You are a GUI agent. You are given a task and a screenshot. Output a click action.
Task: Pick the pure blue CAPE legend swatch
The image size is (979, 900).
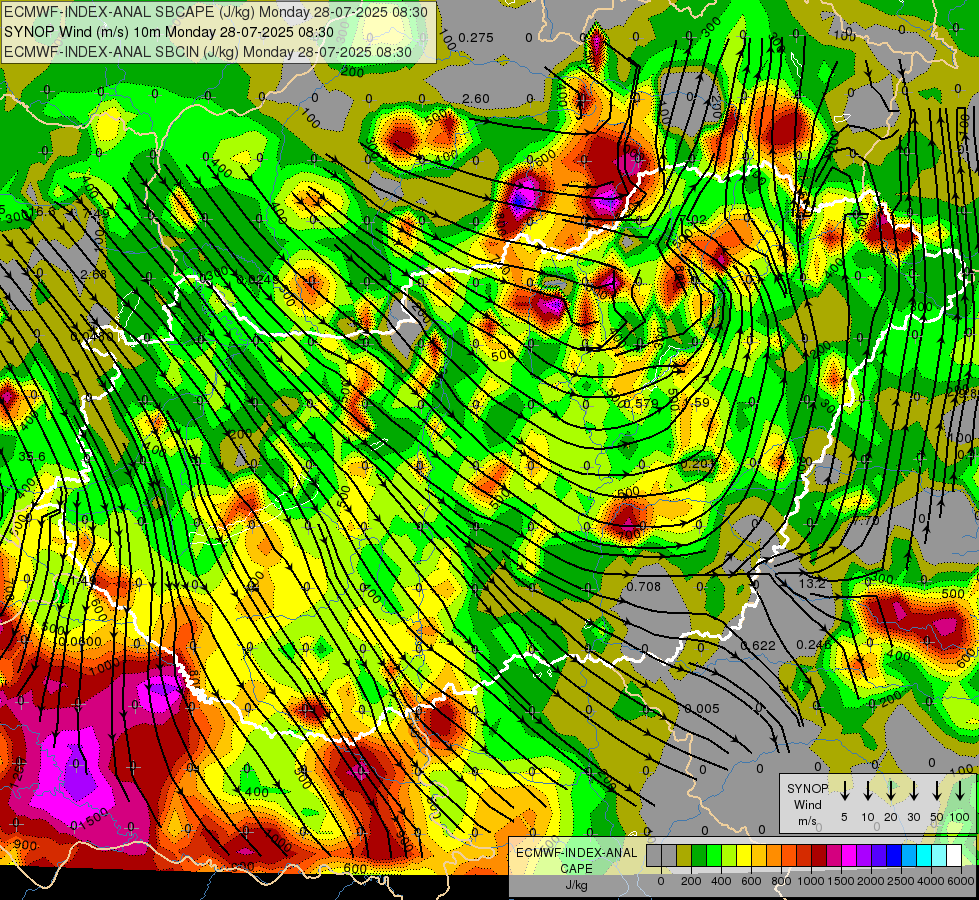[895, 856]
